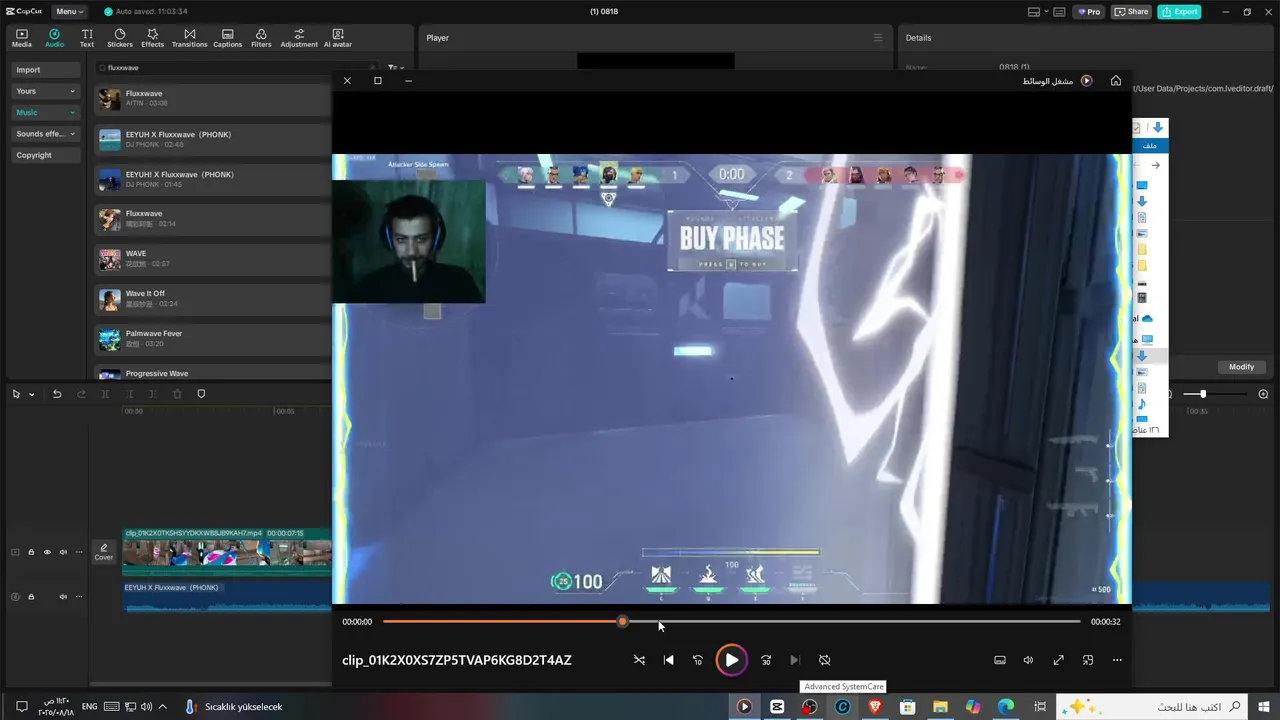Click the Pro badge button
Image resolution: width=1280 pixels, height=720 pixels.
click(1088, 12)
